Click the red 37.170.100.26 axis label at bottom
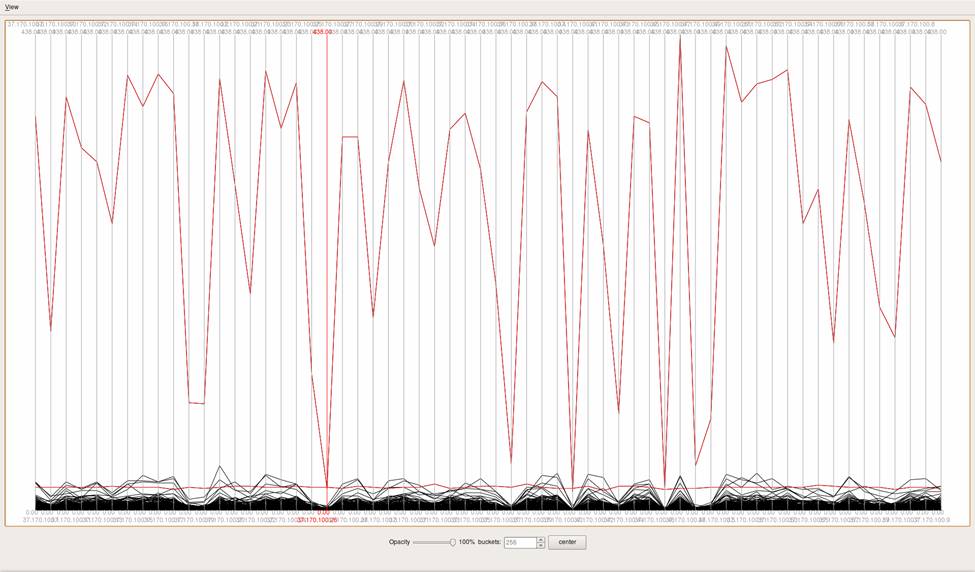 [x=317, y=520]
